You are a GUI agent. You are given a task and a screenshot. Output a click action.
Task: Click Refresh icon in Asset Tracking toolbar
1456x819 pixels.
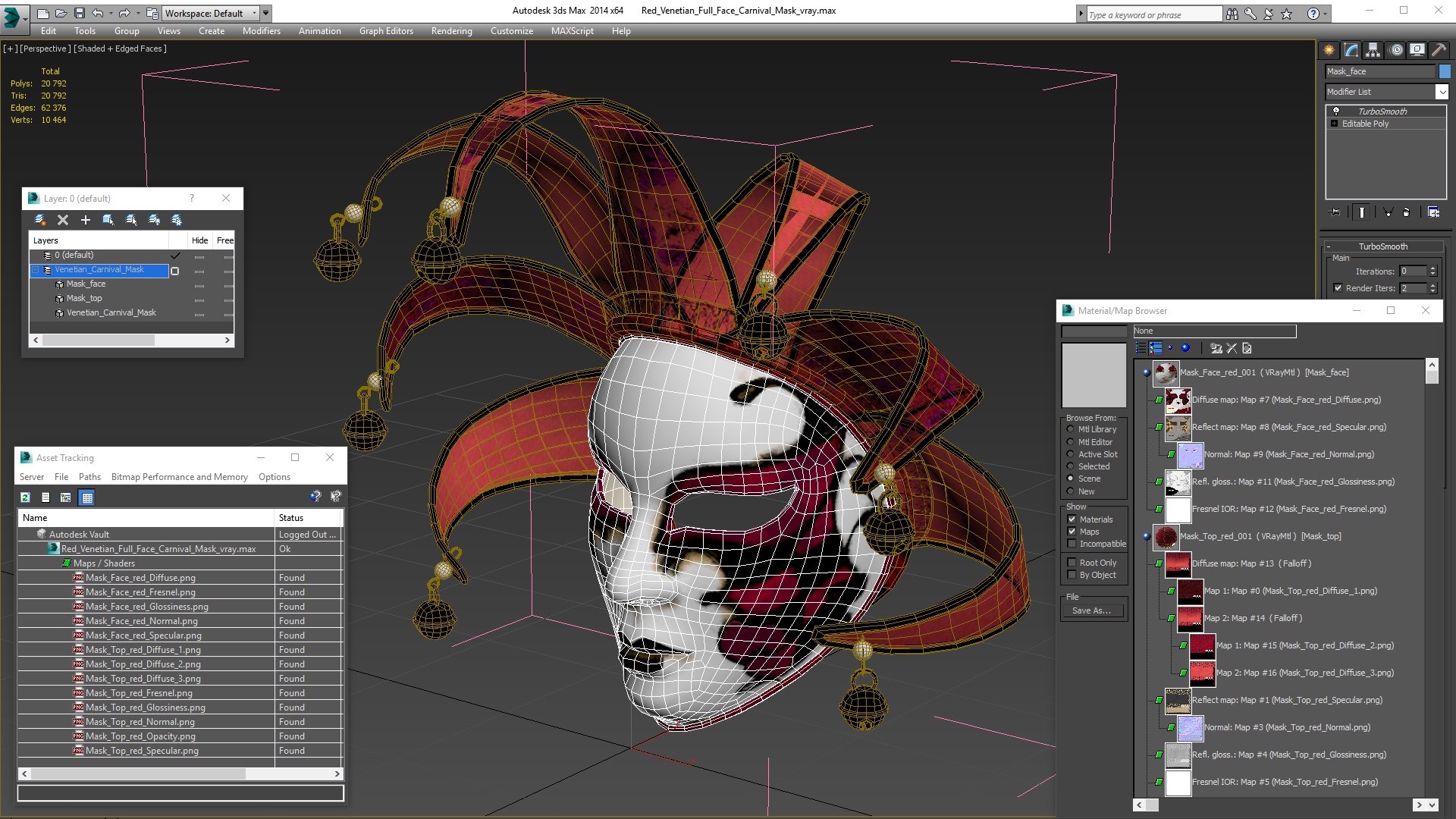click(25, 497)
